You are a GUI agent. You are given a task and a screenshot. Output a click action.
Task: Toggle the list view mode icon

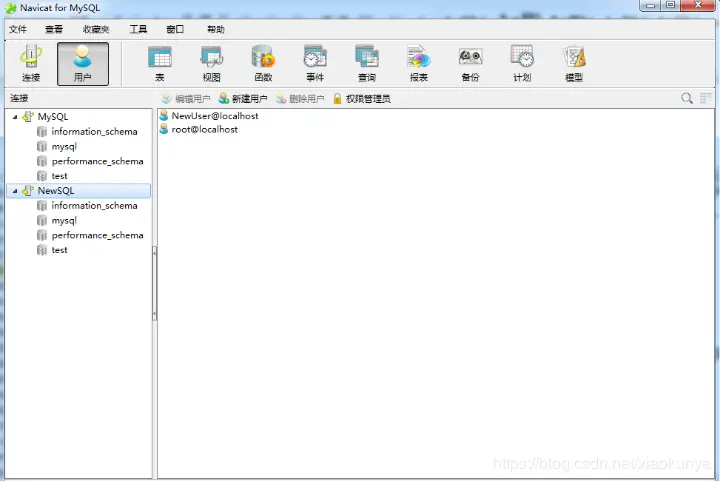(x=705, y=98)
